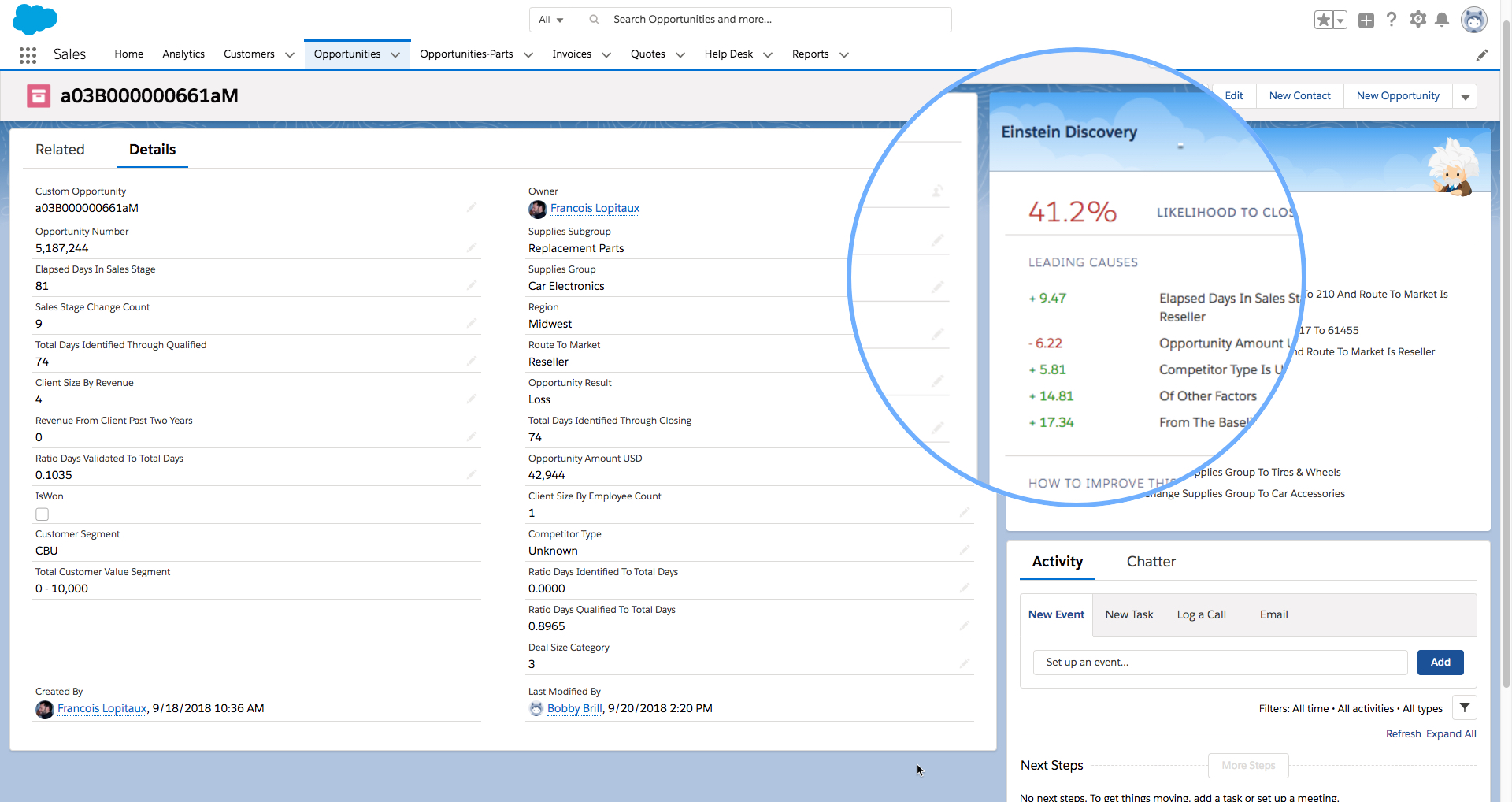Image resolution: width=1512 pixels, height=802 pixels.
Task: Open the Global Actions plus icon
Action: click(x=1366, y=20)
